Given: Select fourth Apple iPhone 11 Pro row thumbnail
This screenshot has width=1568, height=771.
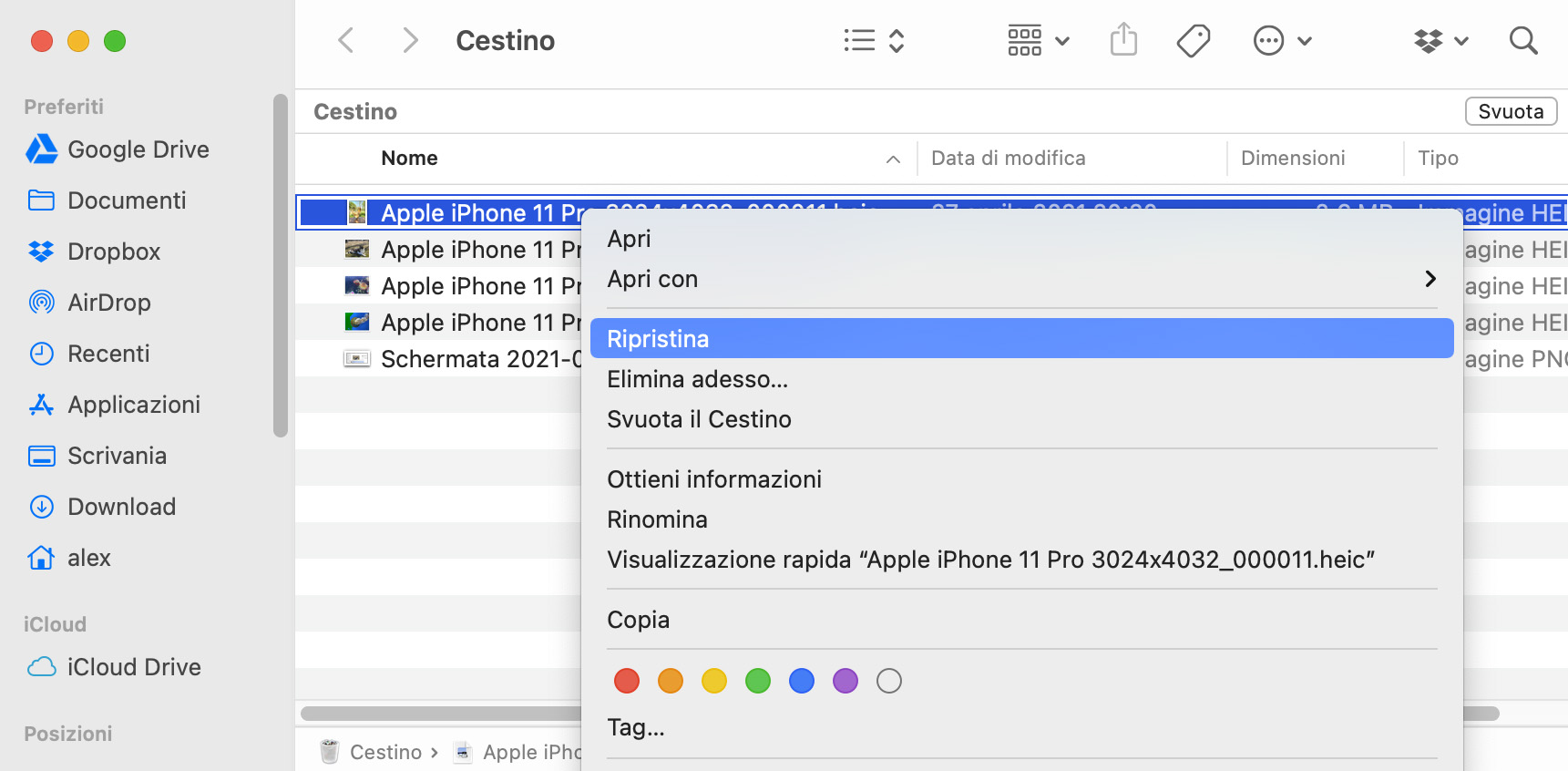Looking at the screenshot, I should [357, 322].
